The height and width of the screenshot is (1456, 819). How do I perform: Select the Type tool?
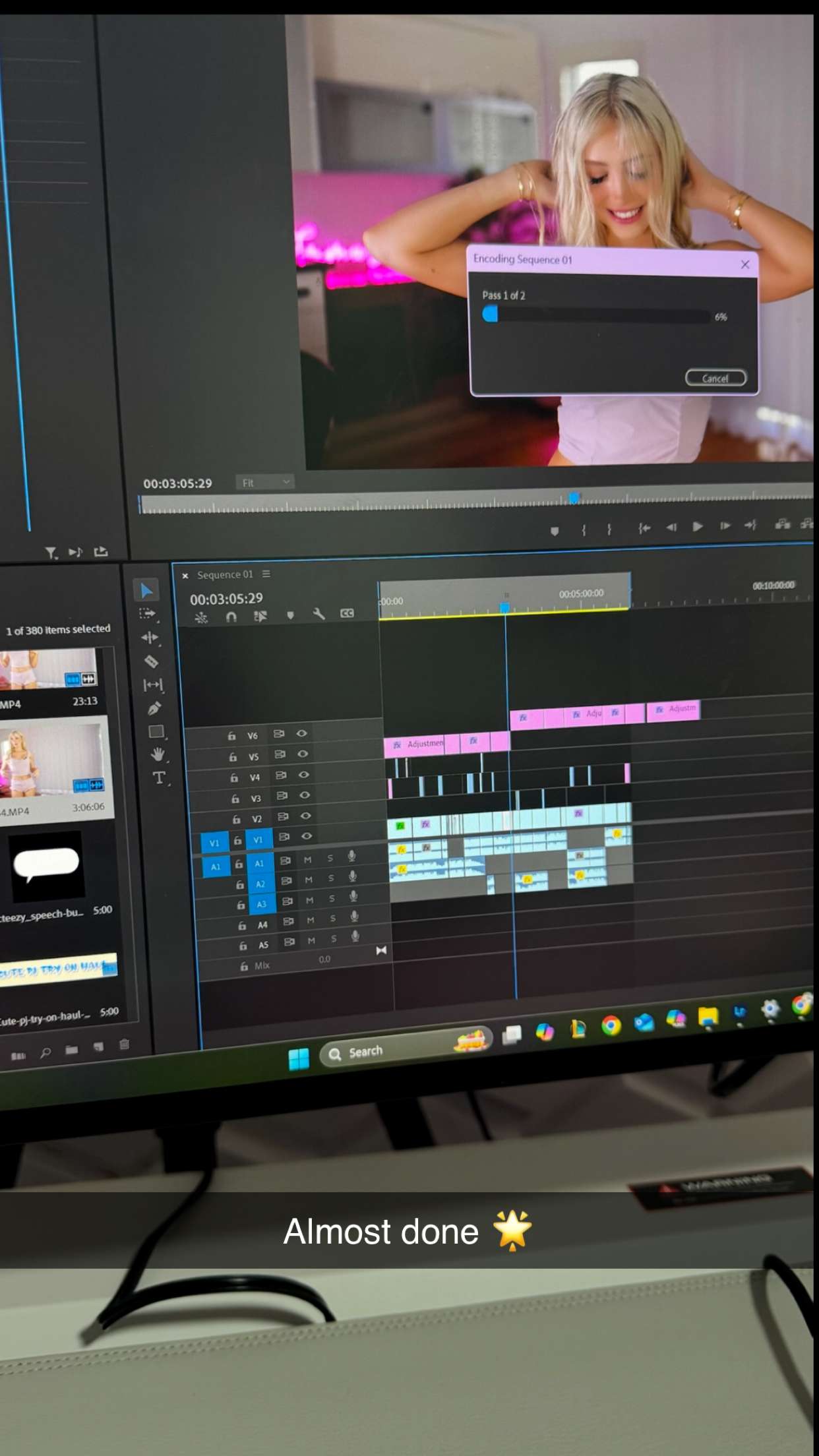[x=159, y=778]
